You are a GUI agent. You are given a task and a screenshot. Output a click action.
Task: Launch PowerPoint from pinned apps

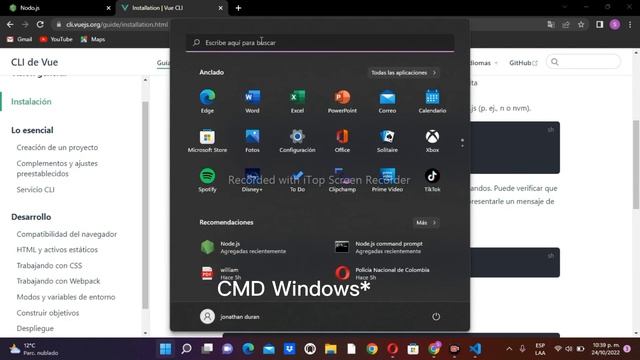(342, 101)
